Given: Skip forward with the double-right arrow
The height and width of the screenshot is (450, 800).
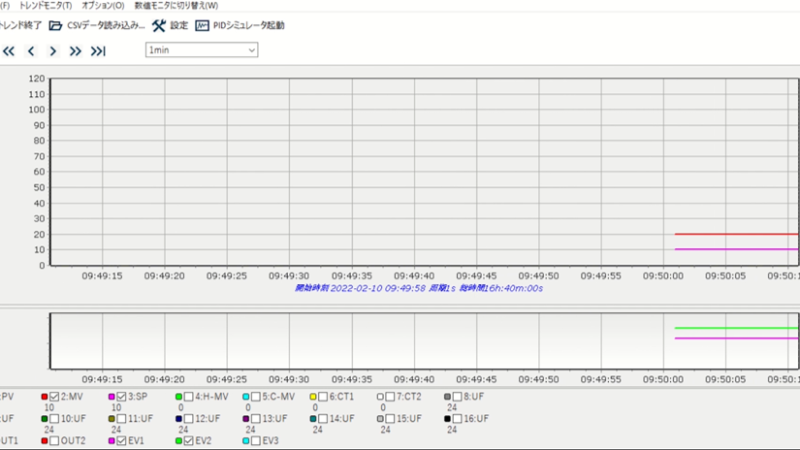Looking at the screenshot, I should coord(75,51).
